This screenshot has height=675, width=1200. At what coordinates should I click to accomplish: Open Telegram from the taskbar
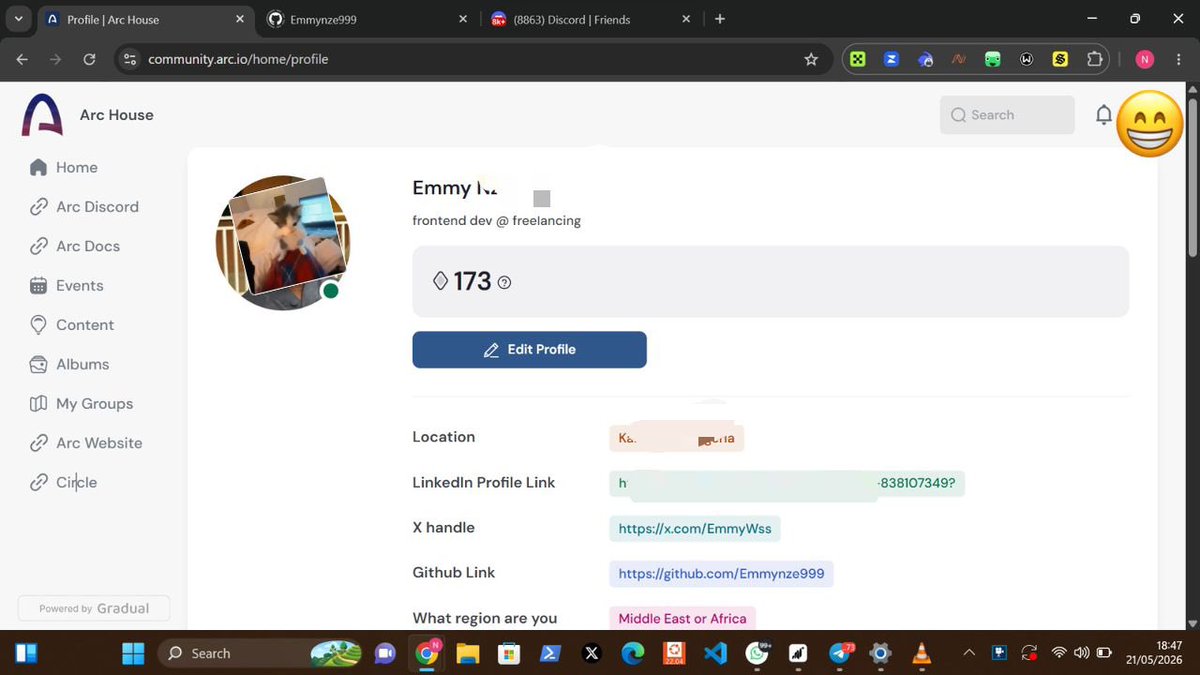click(840, 653)
